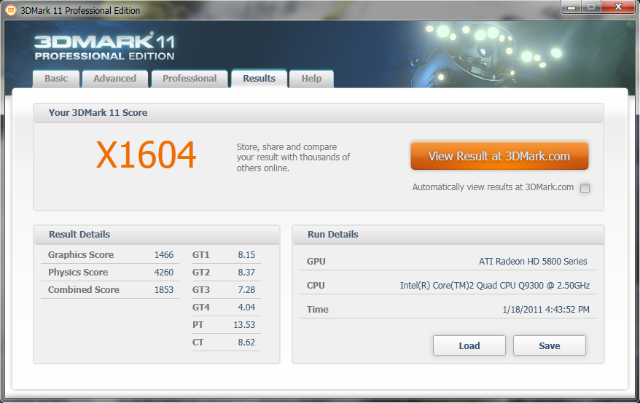Screen dimensions: 640x403
Task: Click the GPU value ATI Radeon HD 5800 Series
Action: (x=533, y=261)
